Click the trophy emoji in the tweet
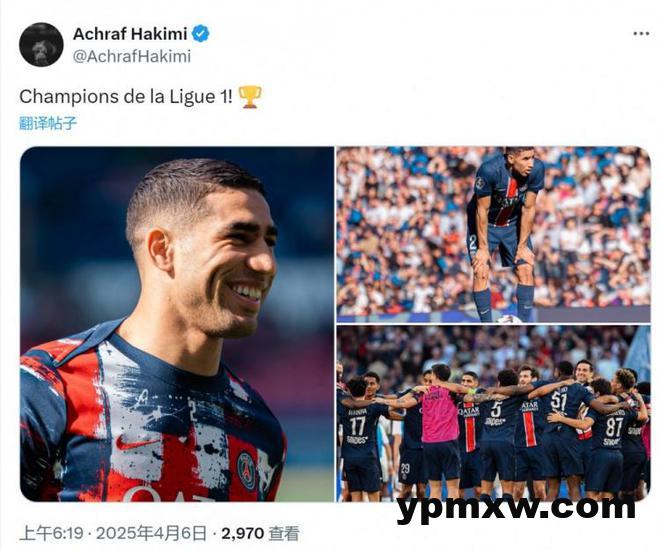660x550 pixels. tap(250, 97)
